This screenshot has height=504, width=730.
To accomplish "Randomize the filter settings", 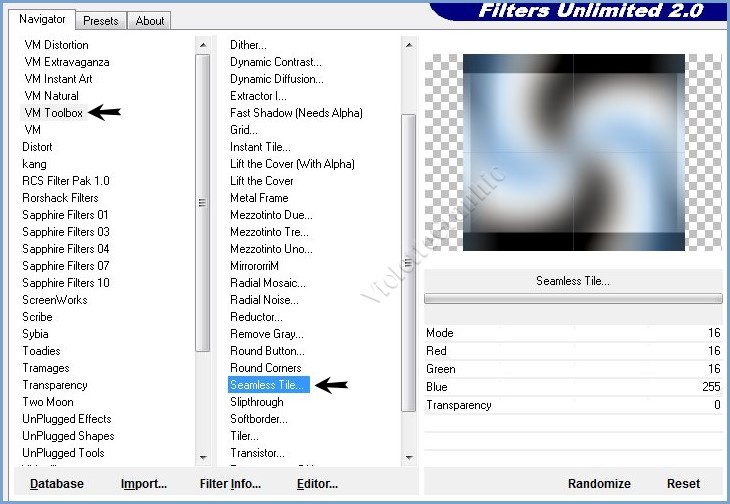I will click(599, 484).
